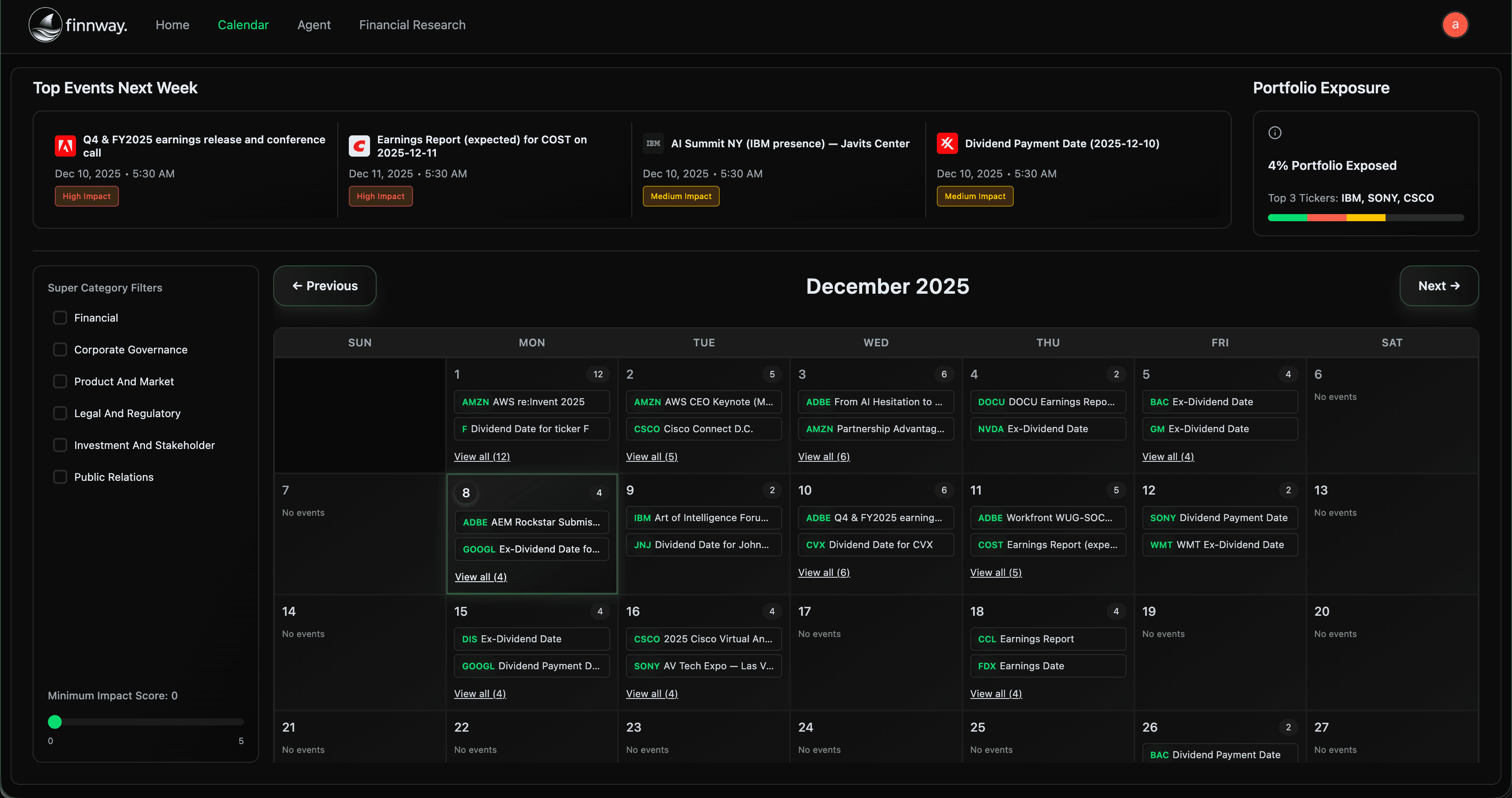Click the finnway logo icon
The height and width of the screenshot is (798, 1512).
pos(45,25)
